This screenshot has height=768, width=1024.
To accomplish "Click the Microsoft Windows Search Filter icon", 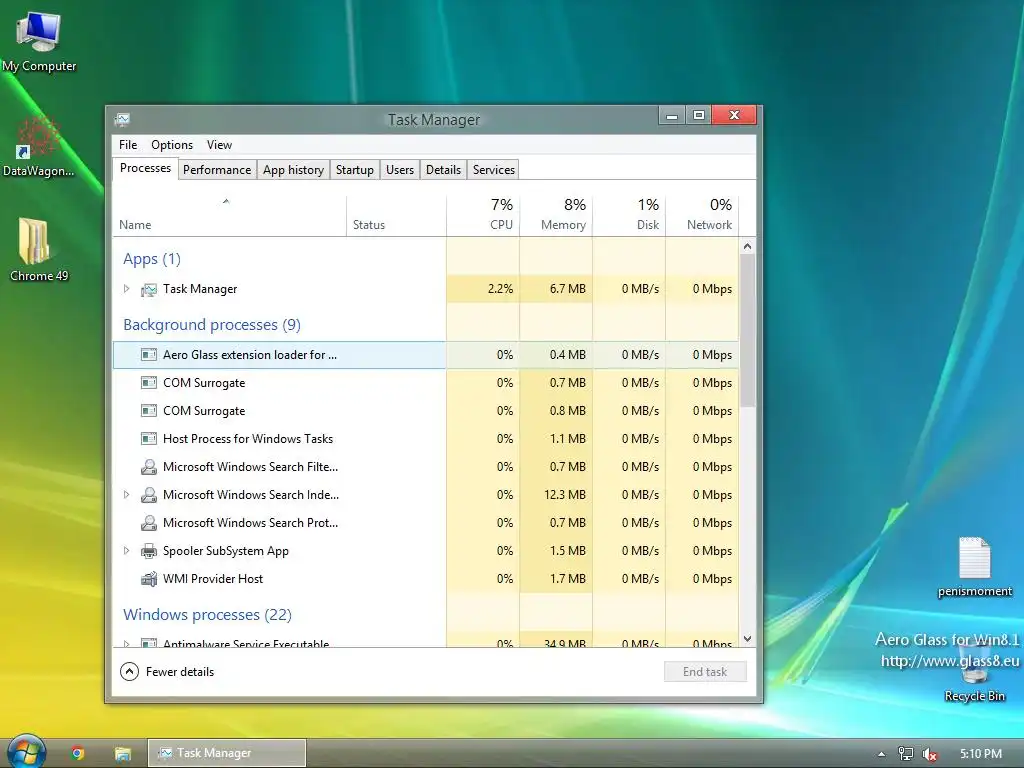I will [x=149, y=467].
